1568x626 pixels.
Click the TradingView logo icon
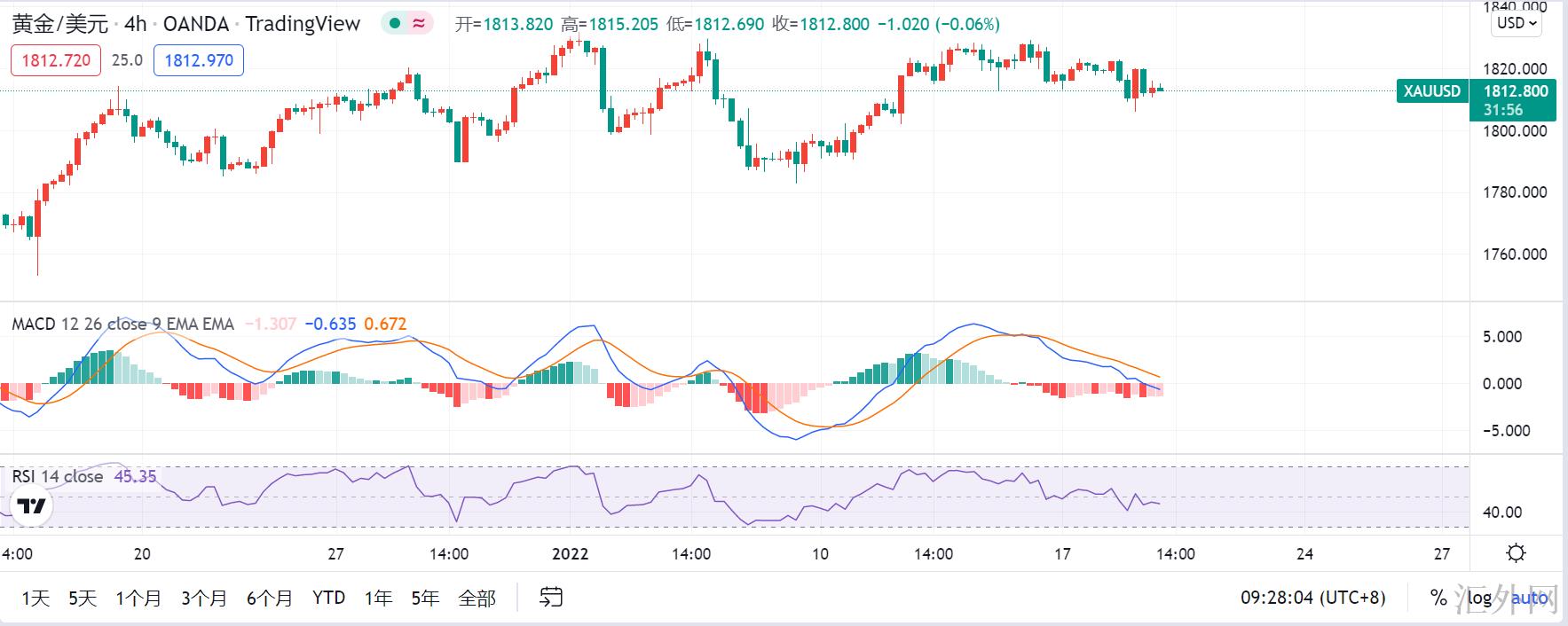[x=33, y=506]
